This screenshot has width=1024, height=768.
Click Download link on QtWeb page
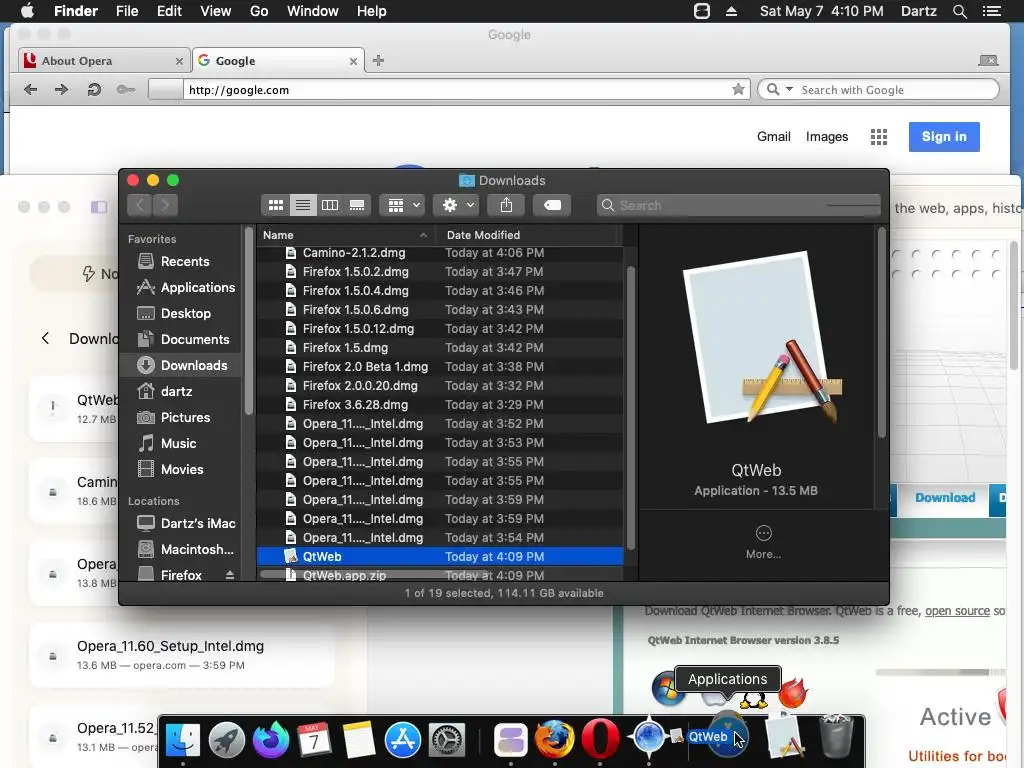pos(944,498)
